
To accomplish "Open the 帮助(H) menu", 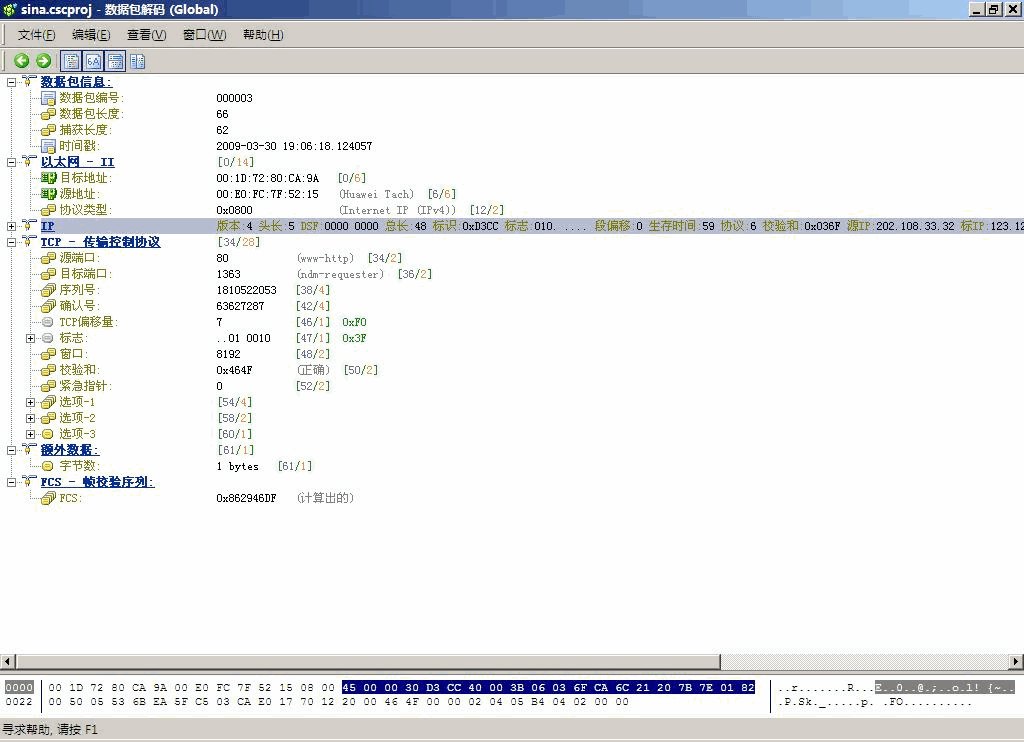I will (262, 35).
